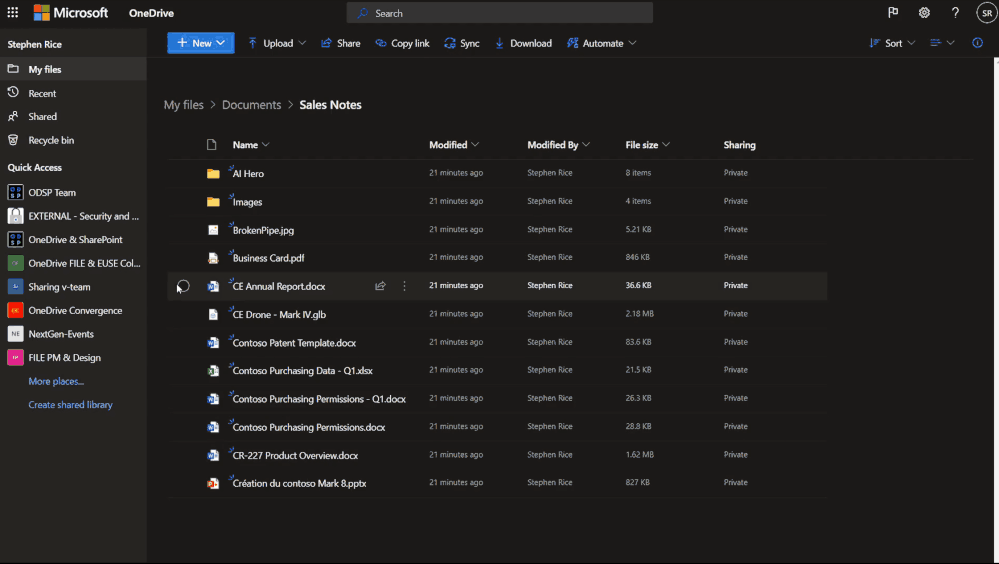Open more actions for CE Annual Report.docx
The height and width of the screenshot is (564, 999).
pyautogui.click(x=404, y=286)
